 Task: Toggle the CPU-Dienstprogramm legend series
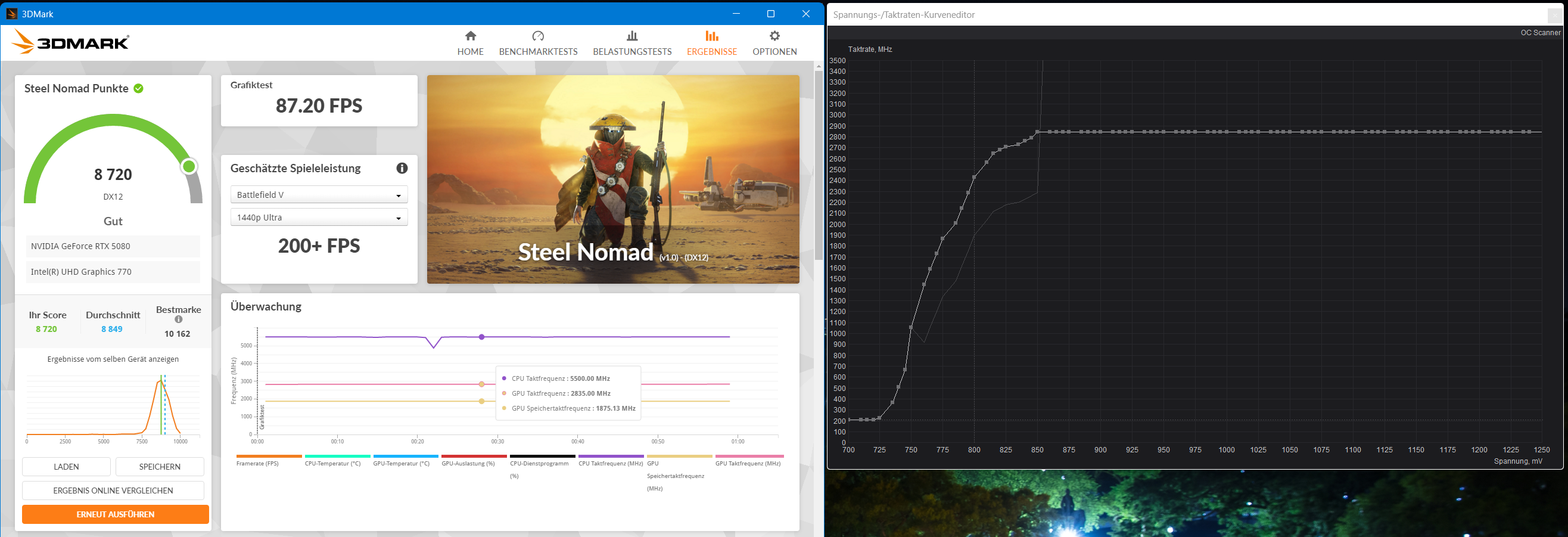coord(542,468)
